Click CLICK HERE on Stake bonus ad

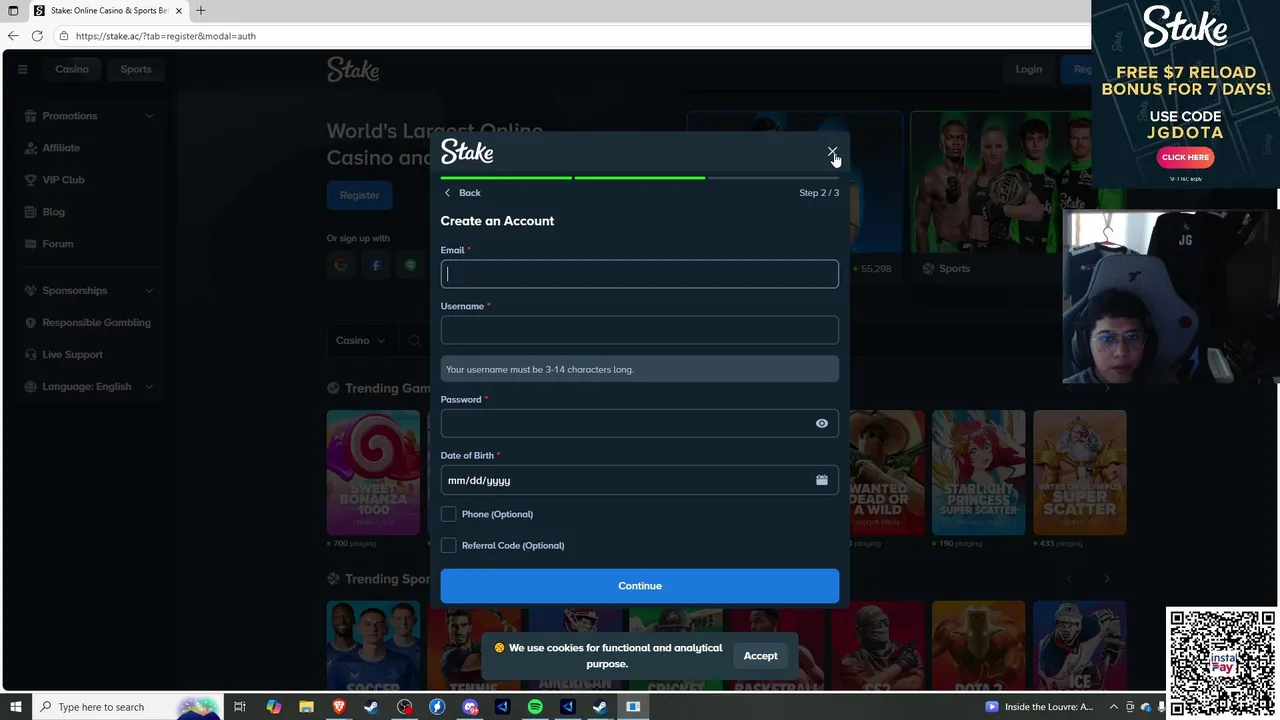pos(1185,157)
